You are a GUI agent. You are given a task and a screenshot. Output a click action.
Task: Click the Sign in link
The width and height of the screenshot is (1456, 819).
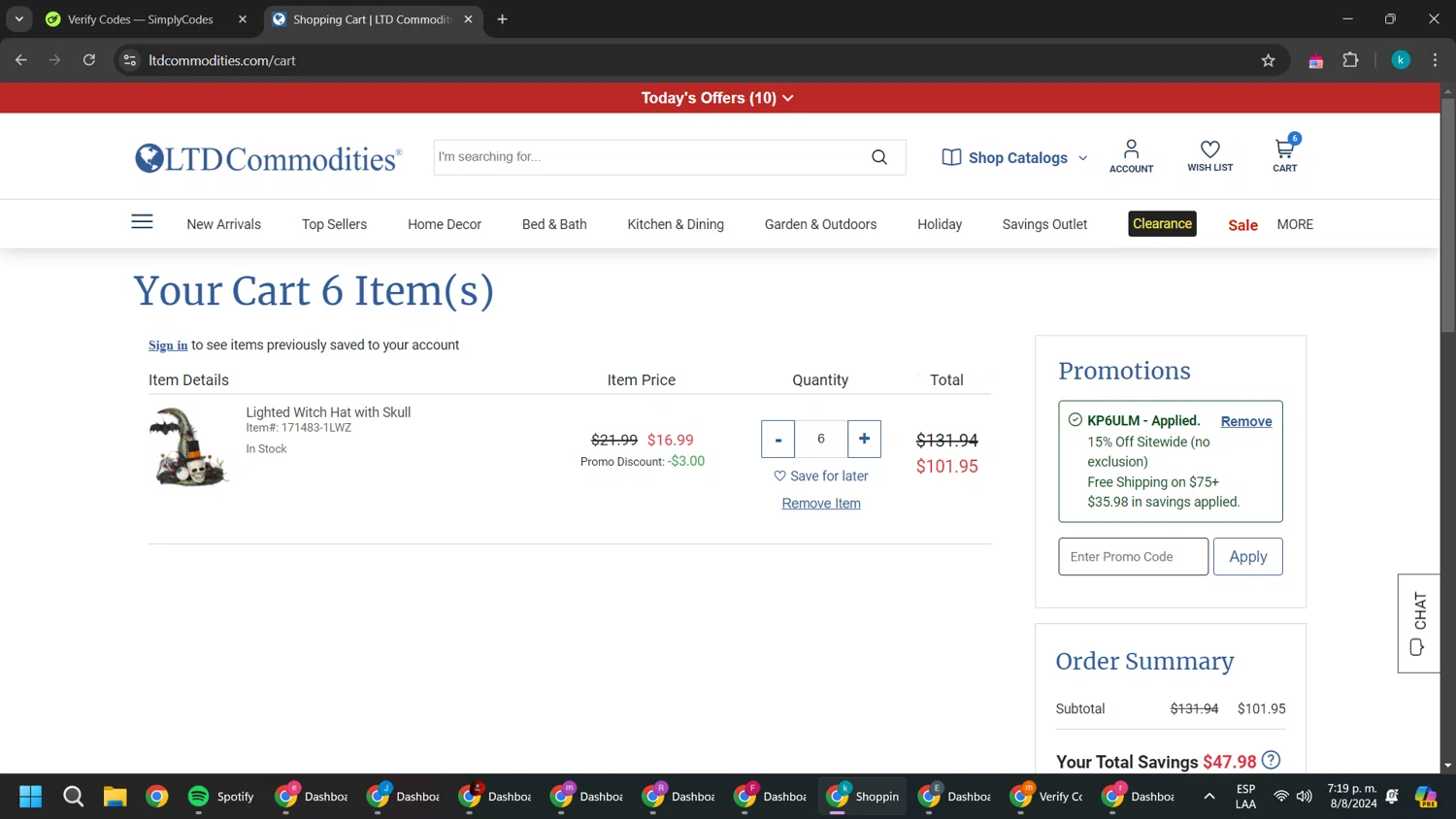tap(168, 345)
